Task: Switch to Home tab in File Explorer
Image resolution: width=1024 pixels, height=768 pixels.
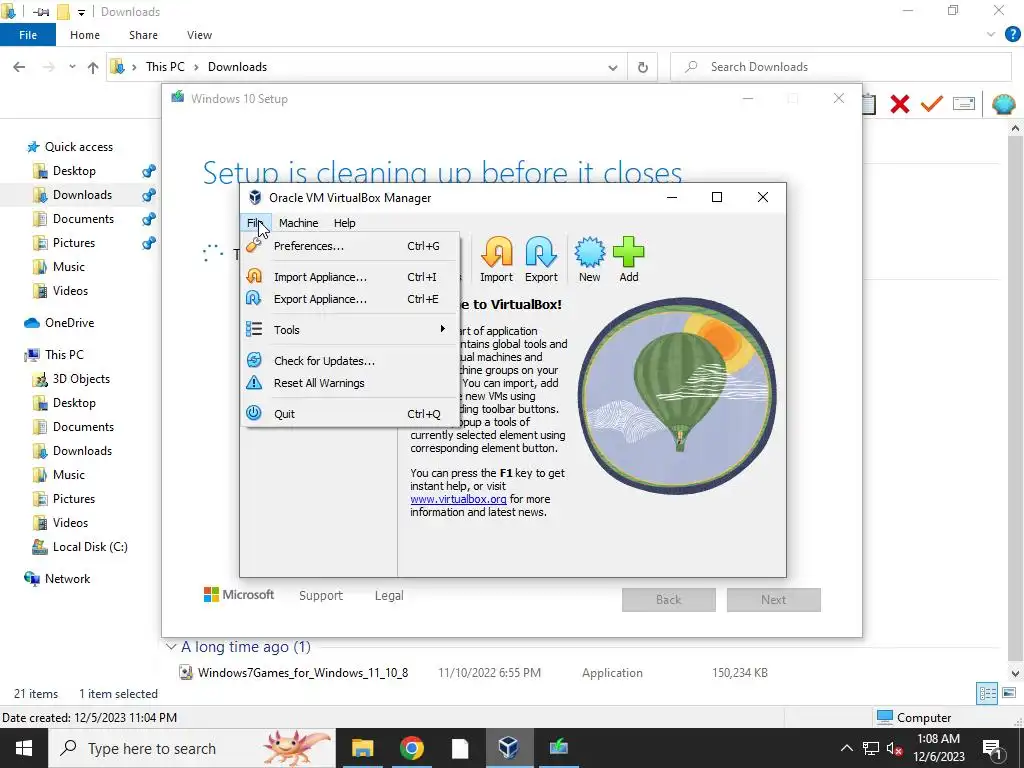Action: click(85, 35)
